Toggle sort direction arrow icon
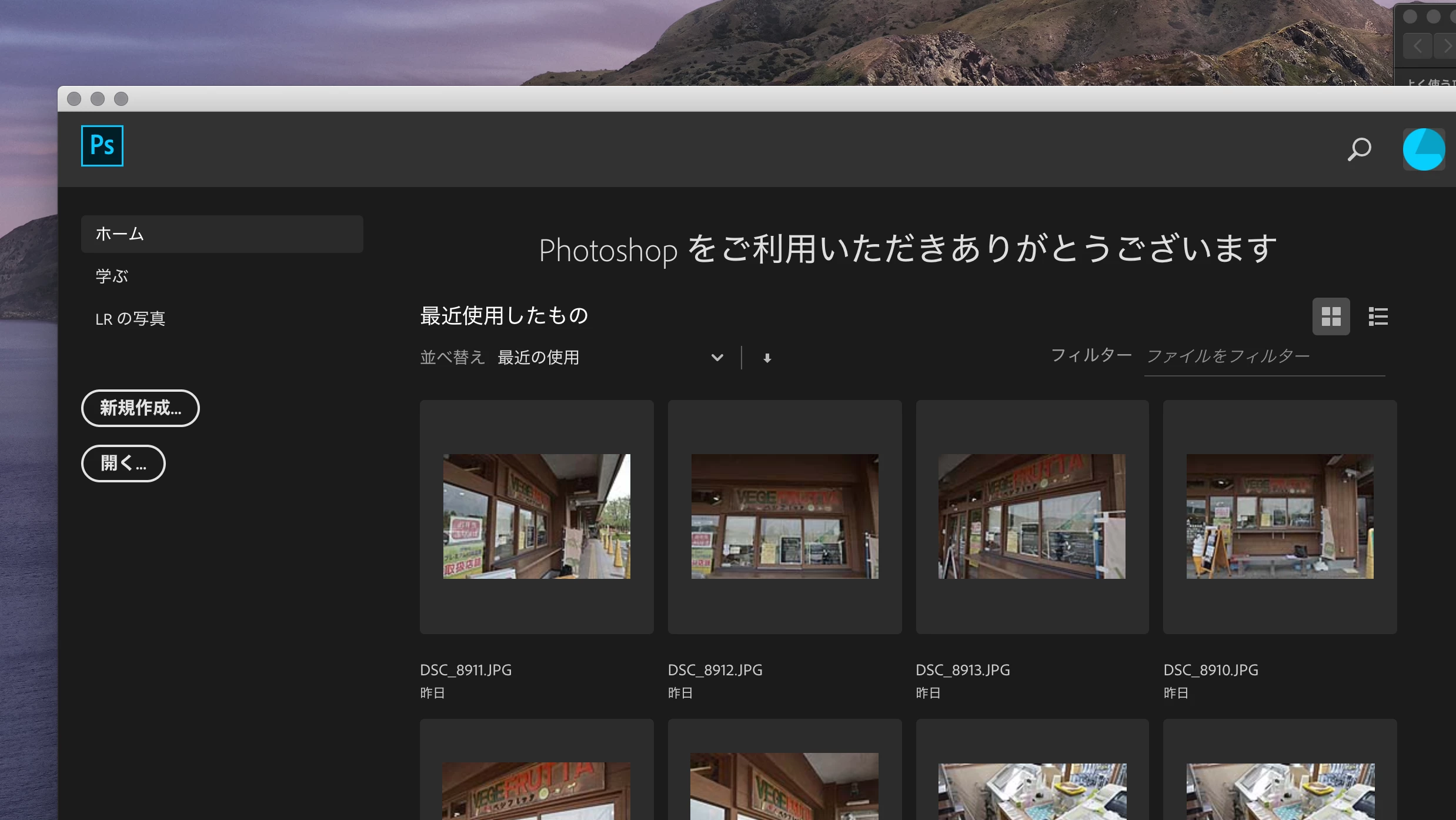Screen dimensions: 1456x820 tap(767, 358)
